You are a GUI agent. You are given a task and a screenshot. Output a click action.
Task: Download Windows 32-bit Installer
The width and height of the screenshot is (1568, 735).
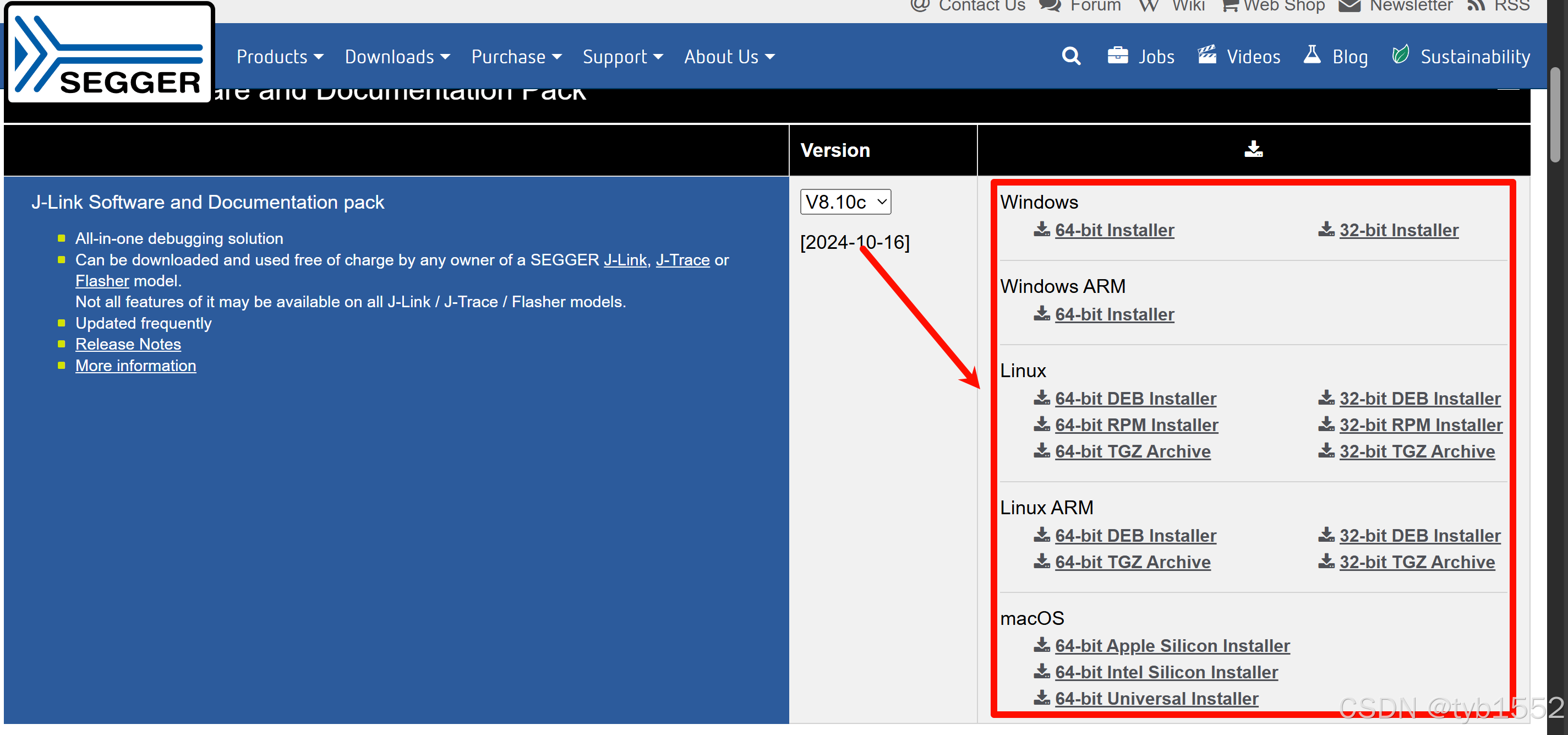point(1399,230)
